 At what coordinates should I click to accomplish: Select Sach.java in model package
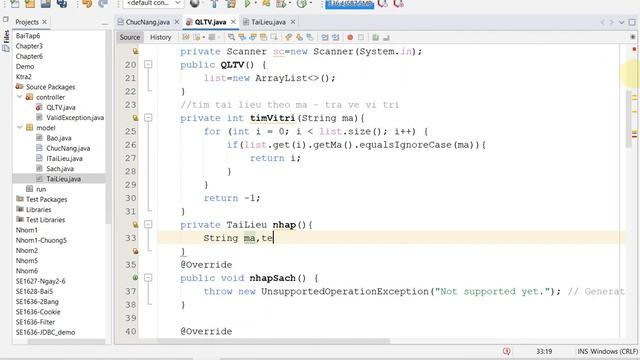click(x=60, y=169)
